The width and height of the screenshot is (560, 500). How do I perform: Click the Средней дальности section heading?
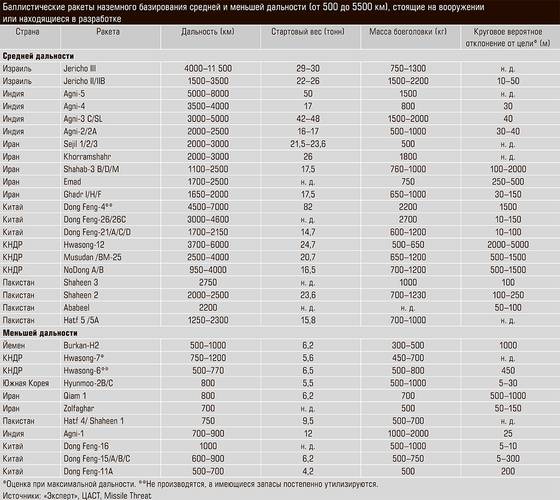coord(38,56)
